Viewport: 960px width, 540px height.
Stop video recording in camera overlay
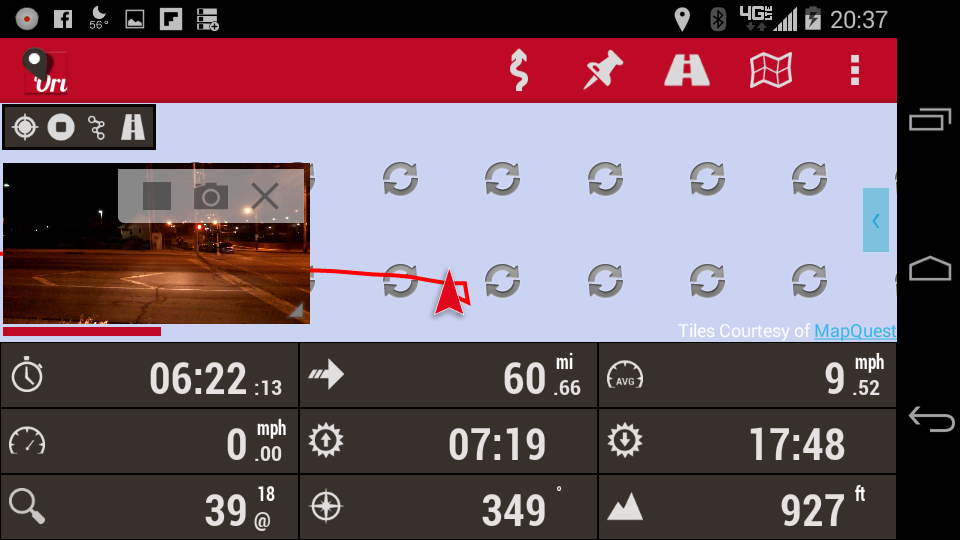point(157,197)
